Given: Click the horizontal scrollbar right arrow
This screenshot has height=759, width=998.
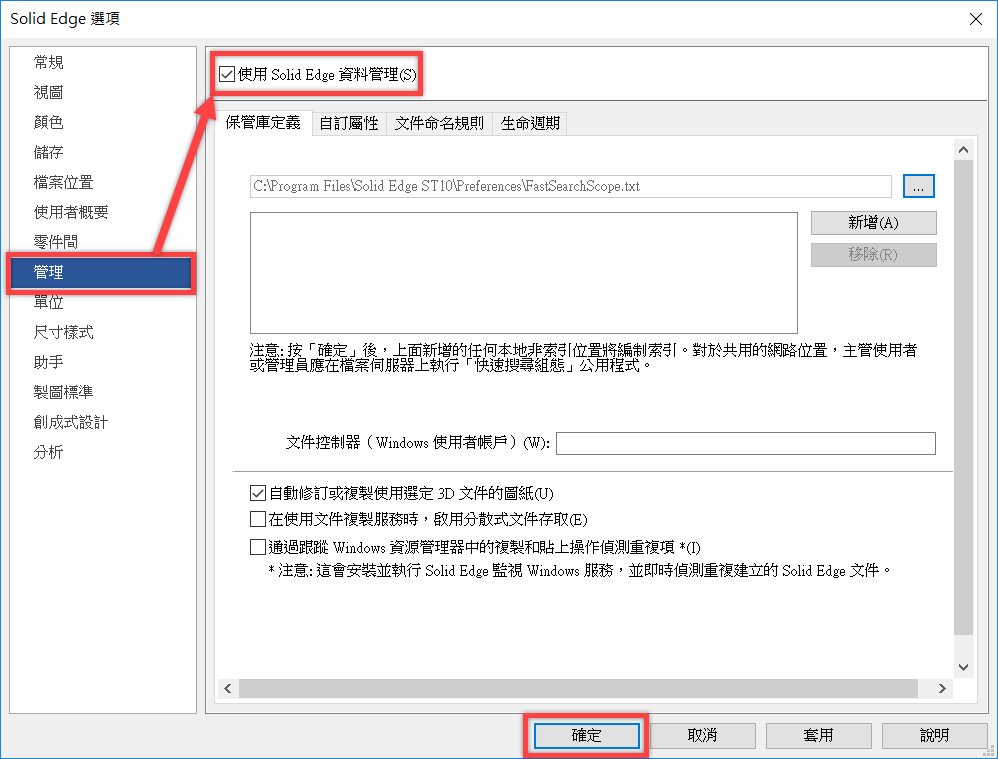Looking at the screenshot, I should tap(943, 688).
